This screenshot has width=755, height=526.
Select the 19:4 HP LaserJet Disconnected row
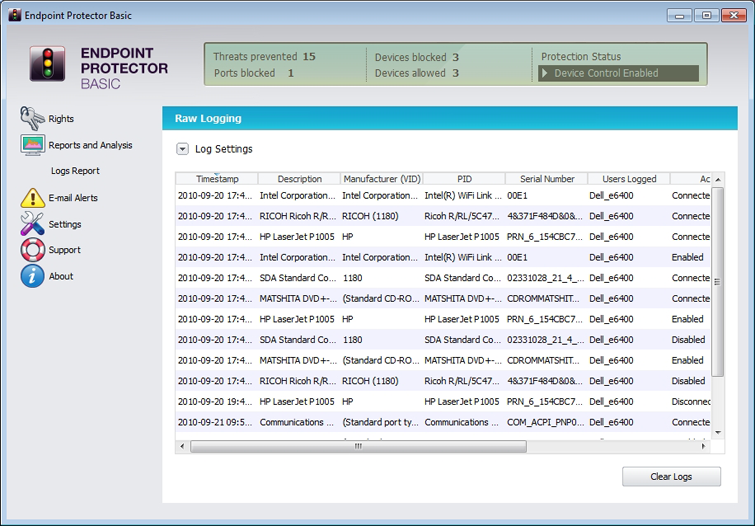pyautogui.click(x=443, y=401)
